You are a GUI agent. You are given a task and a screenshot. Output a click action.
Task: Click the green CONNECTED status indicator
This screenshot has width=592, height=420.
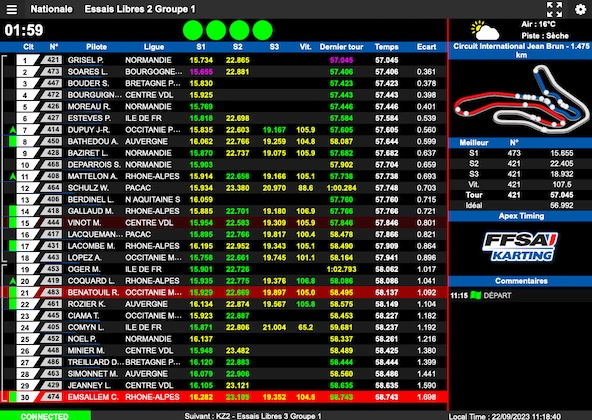pyautogui.click(x=45, y=415)
